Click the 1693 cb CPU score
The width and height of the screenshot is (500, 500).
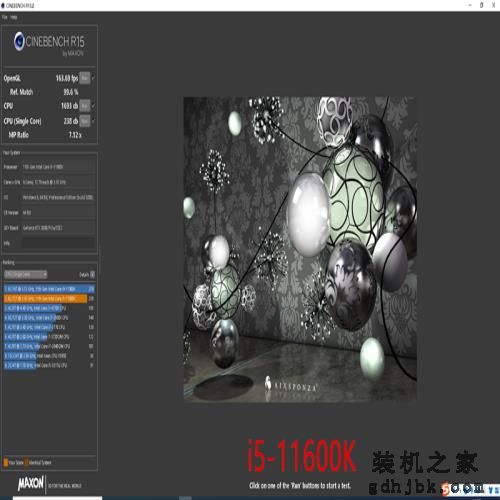tap(69, 106)
